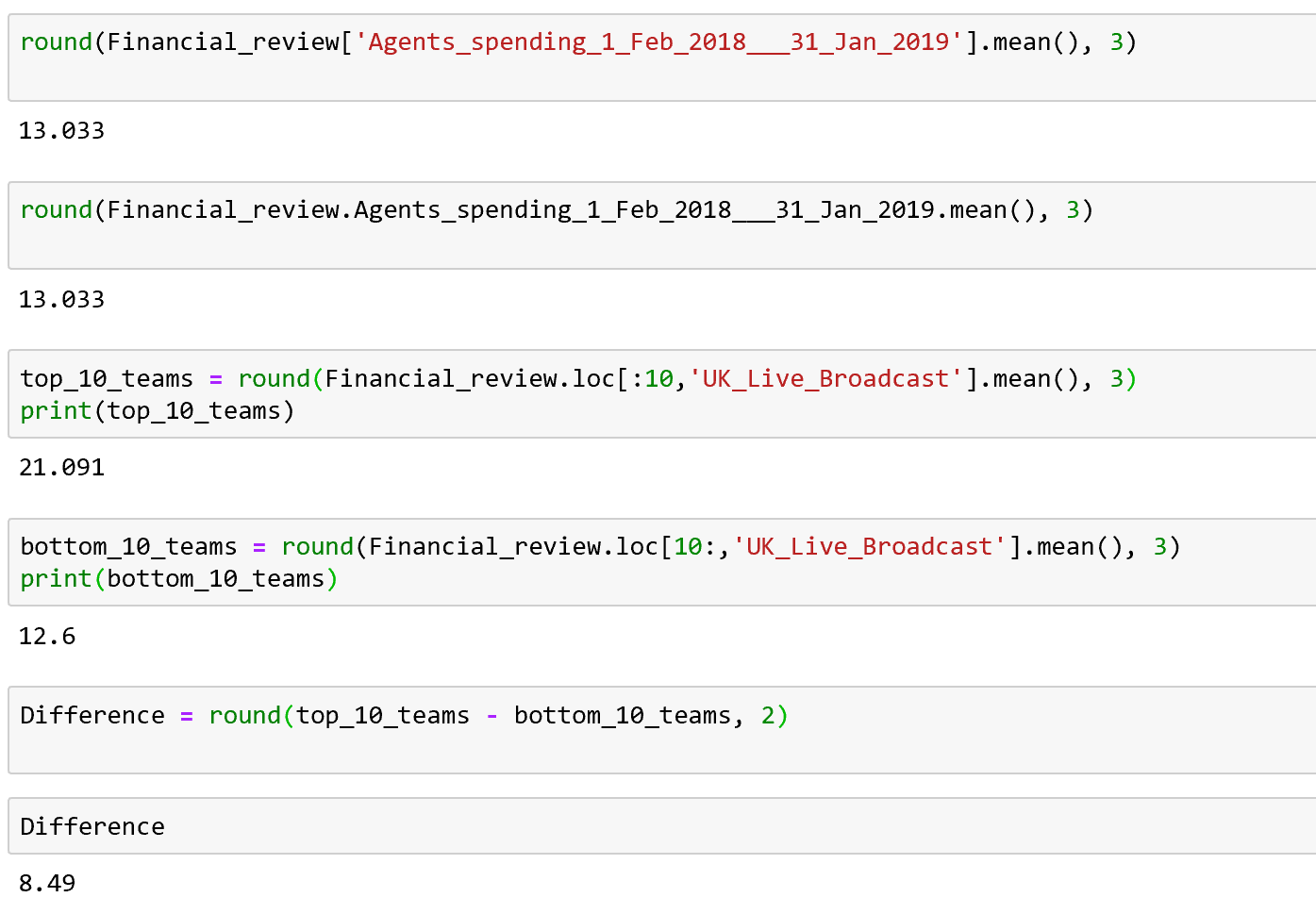Click the first 13.033 output value
The image size is (1316, 914).
pos(62,131)
